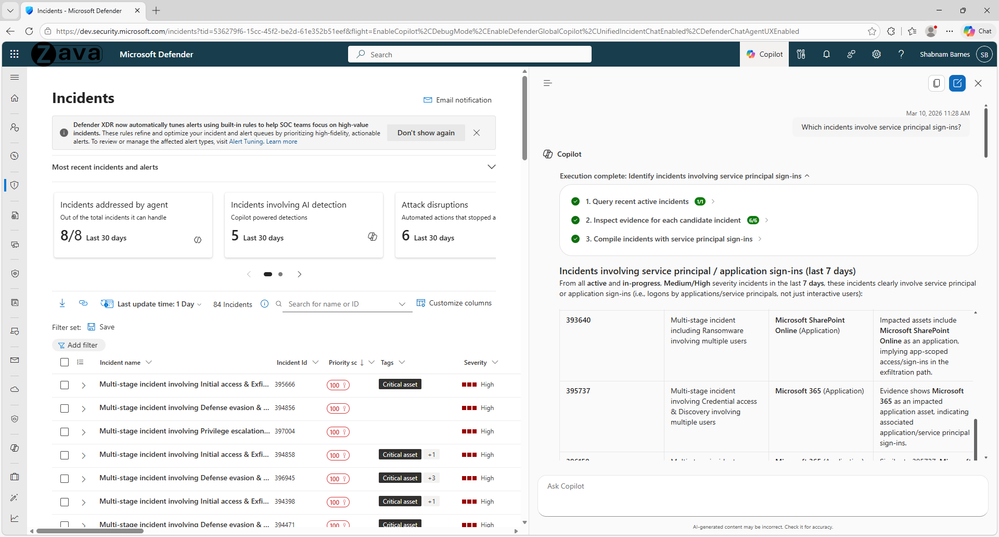Dismiss the Defender XDR tuning banner
999x537 pixels.
477,132
